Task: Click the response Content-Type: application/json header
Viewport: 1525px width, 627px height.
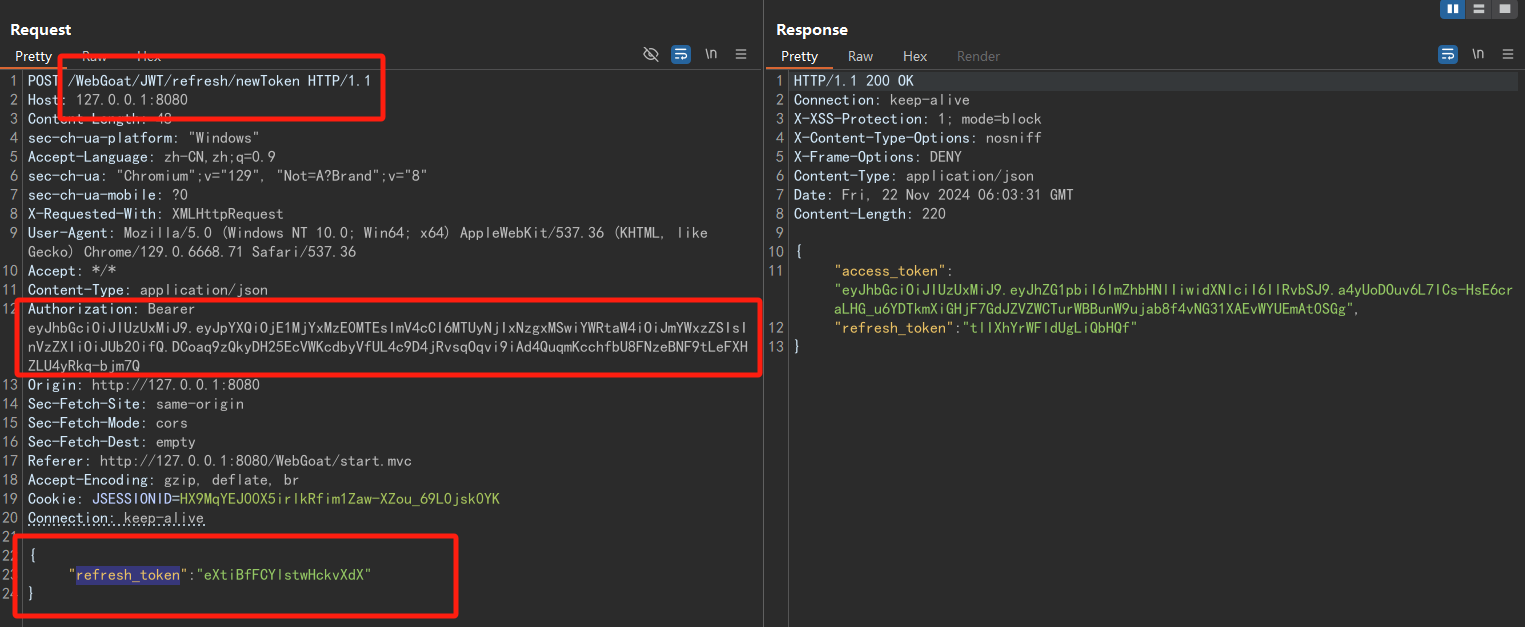Action: (913, 176)
